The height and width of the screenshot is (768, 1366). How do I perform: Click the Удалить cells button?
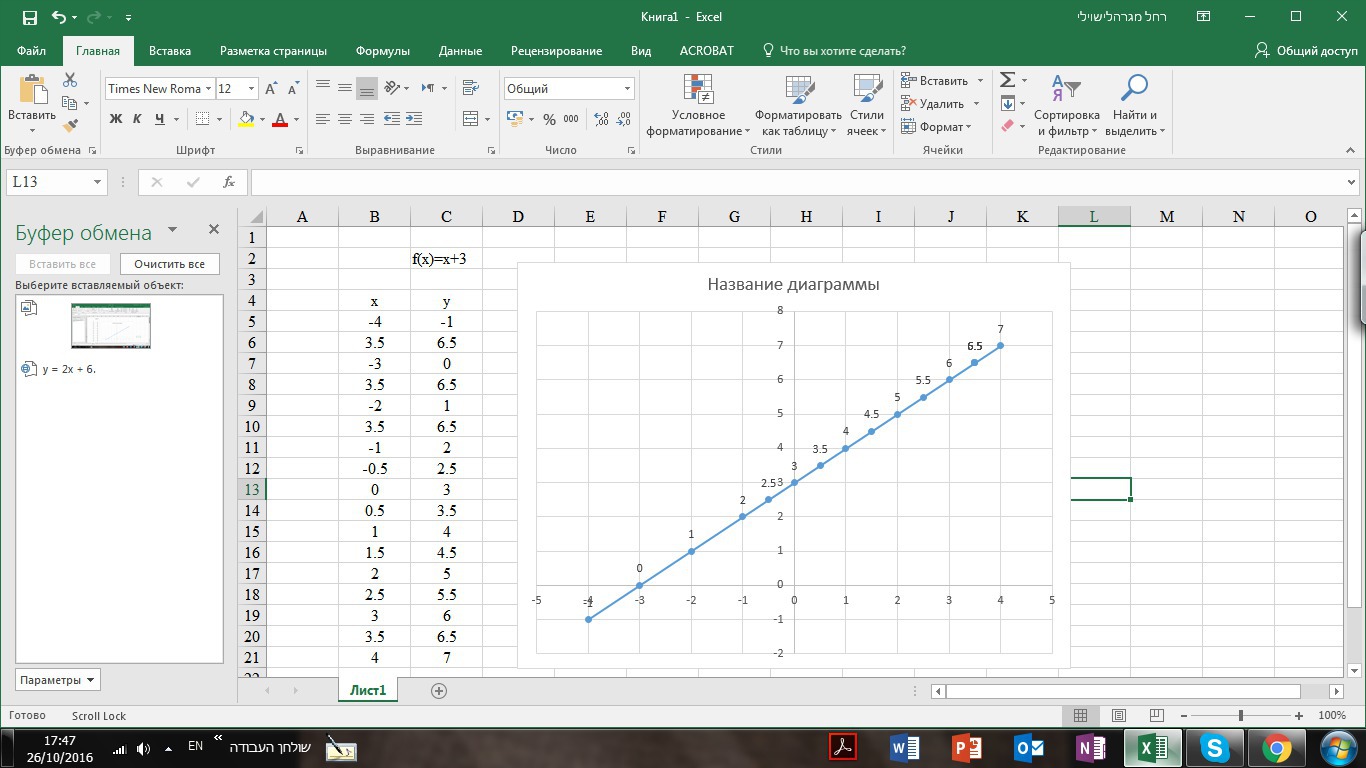(x=933, y=104)
